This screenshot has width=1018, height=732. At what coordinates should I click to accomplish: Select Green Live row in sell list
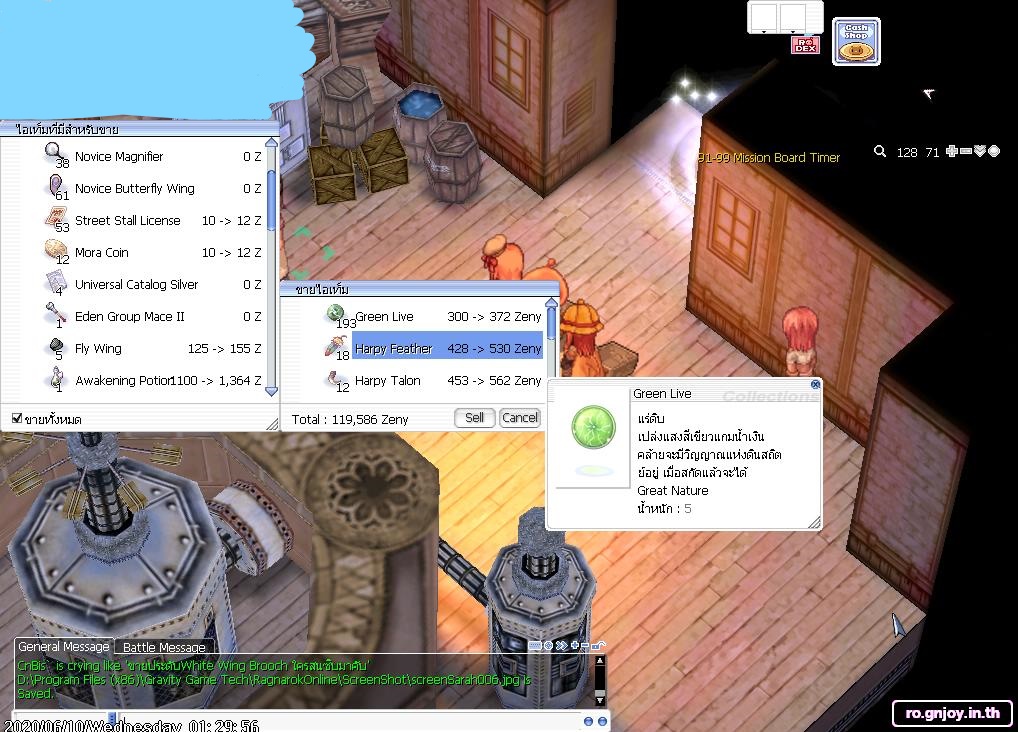tap(433, 316)
